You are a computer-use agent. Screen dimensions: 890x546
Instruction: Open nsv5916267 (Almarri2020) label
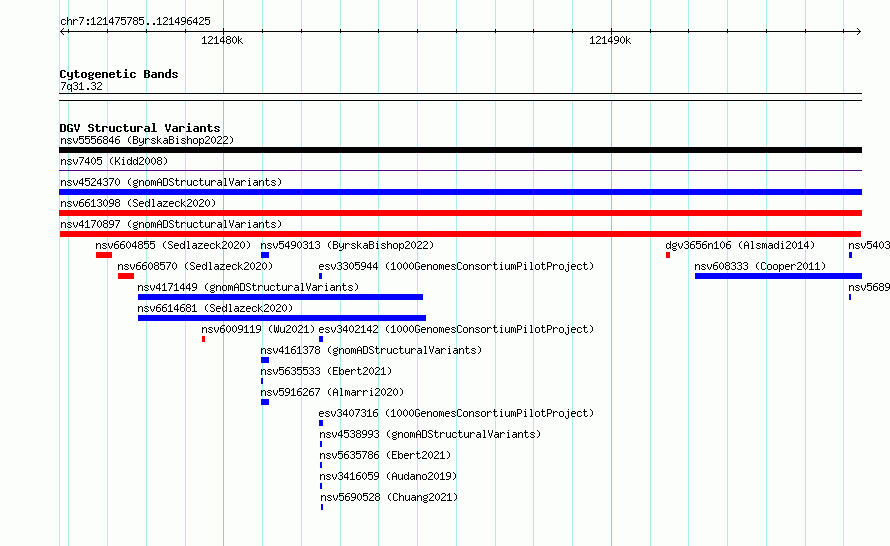click(x=332, y=392)
